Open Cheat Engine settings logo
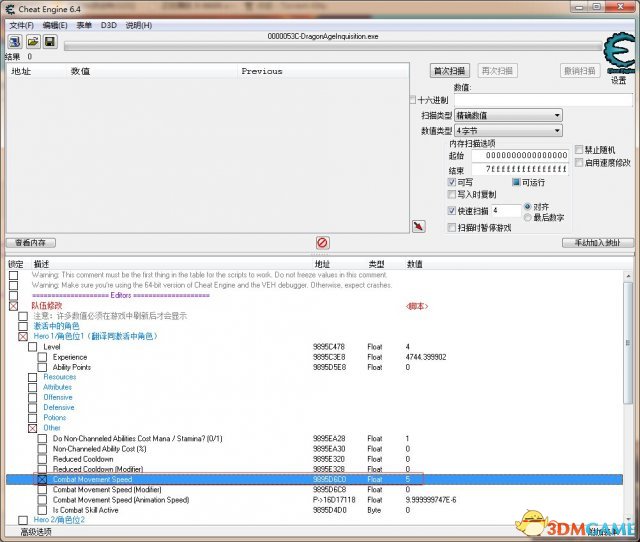The width and height of the screenshot is (640, 542). (x=620, y=53)
